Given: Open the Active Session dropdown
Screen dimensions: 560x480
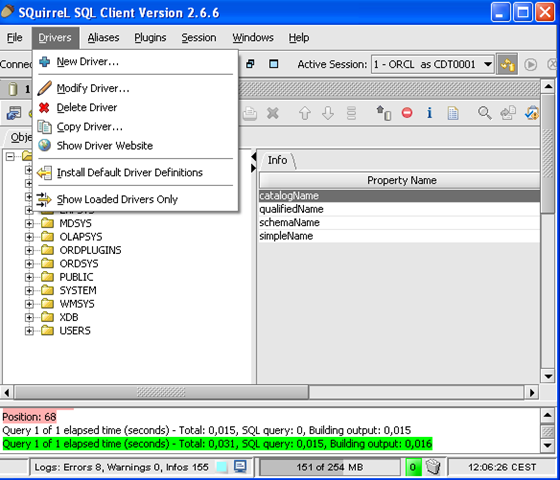Looking at the screenshot, I should (x=432, y=64).
